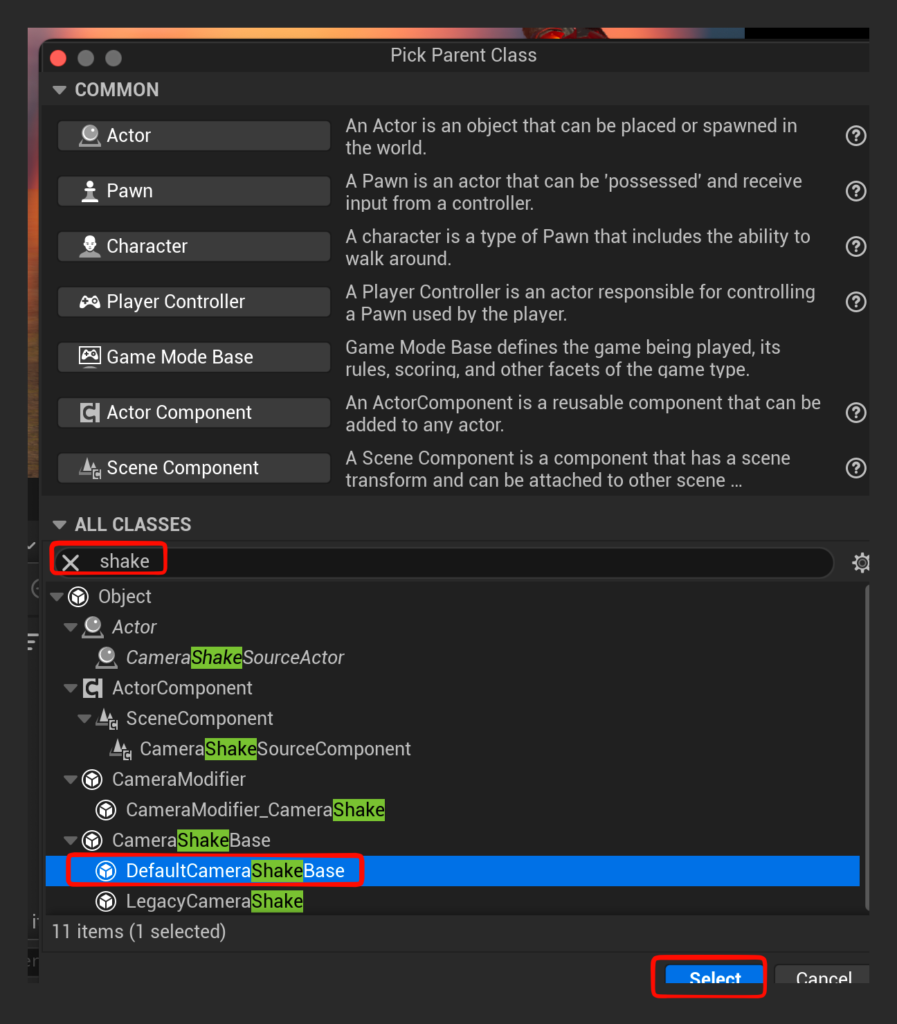Click the help icon next to Pawn
The height and width of the screenshot is (1024, 897).
855,191
